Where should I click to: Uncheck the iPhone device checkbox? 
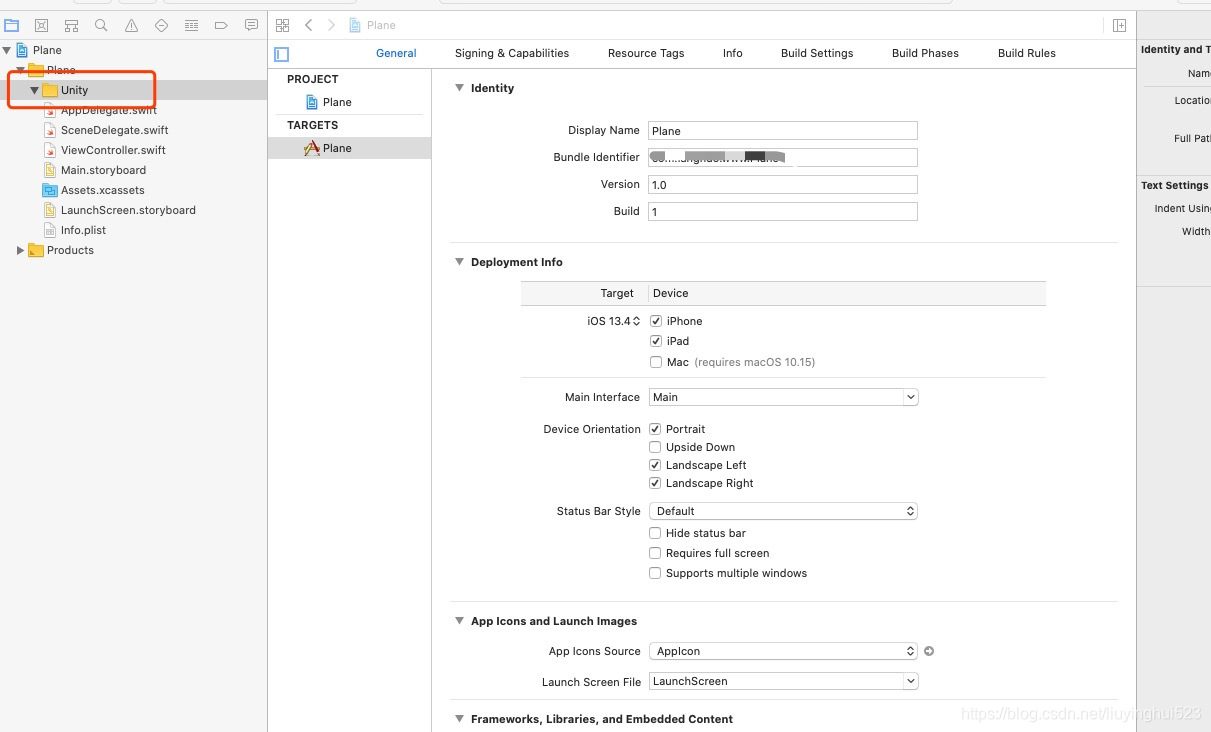tap(656, 321)
